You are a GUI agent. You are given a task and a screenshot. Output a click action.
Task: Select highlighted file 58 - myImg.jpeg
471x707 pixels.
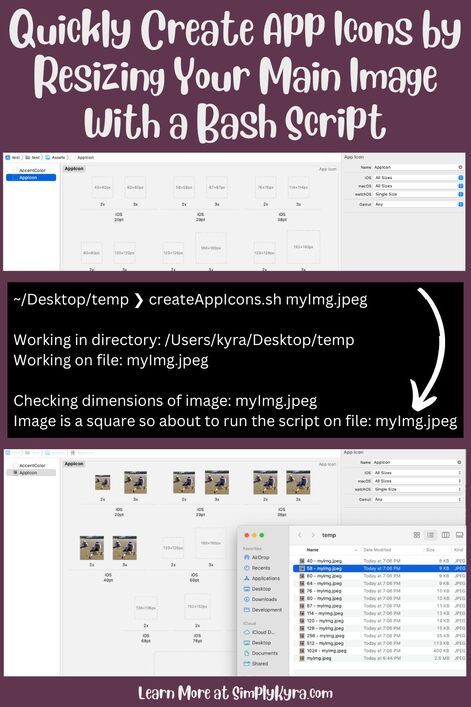click(379, 569)
